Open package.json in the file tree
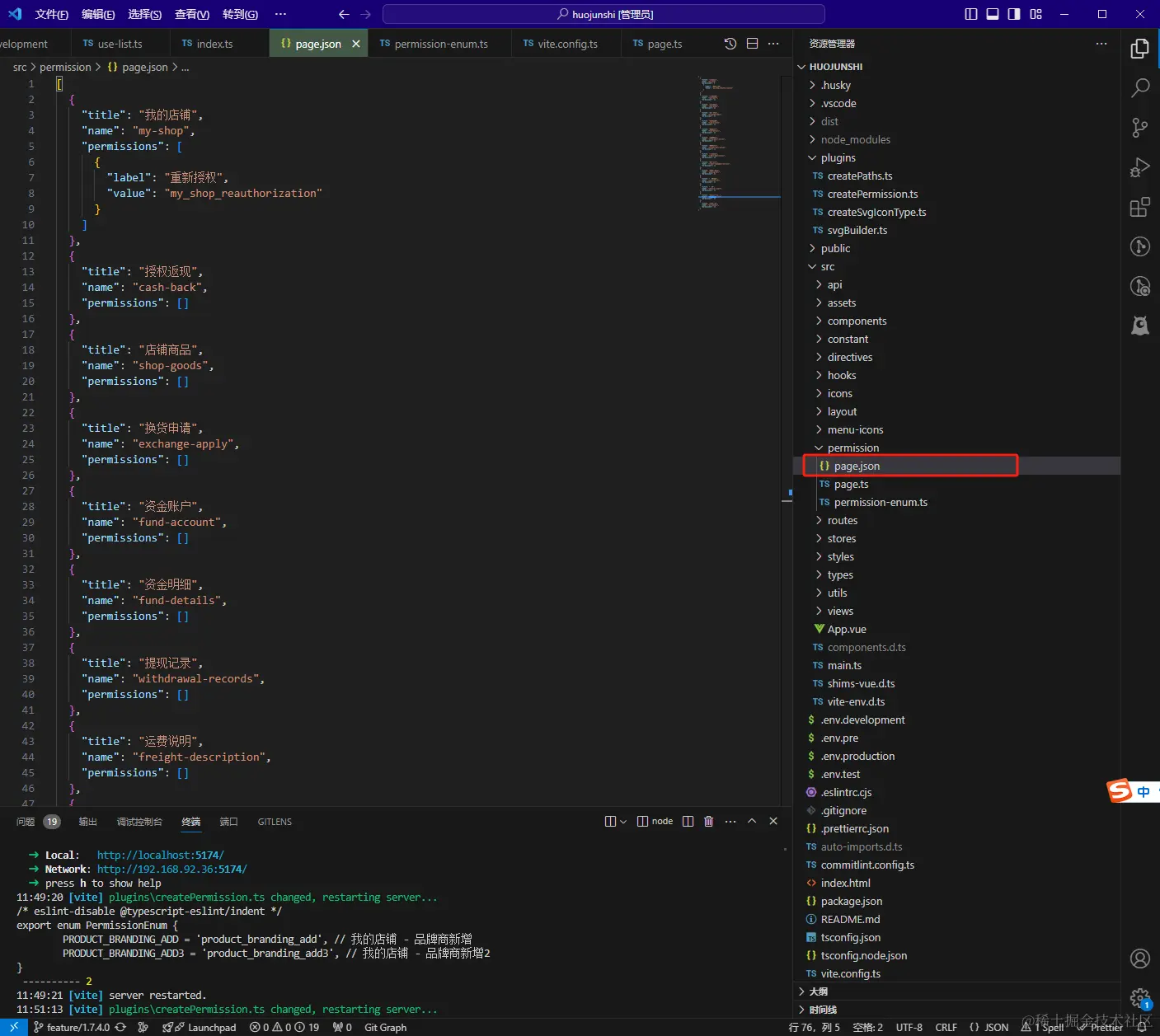 pyautogui.click(x=956, y=901)
